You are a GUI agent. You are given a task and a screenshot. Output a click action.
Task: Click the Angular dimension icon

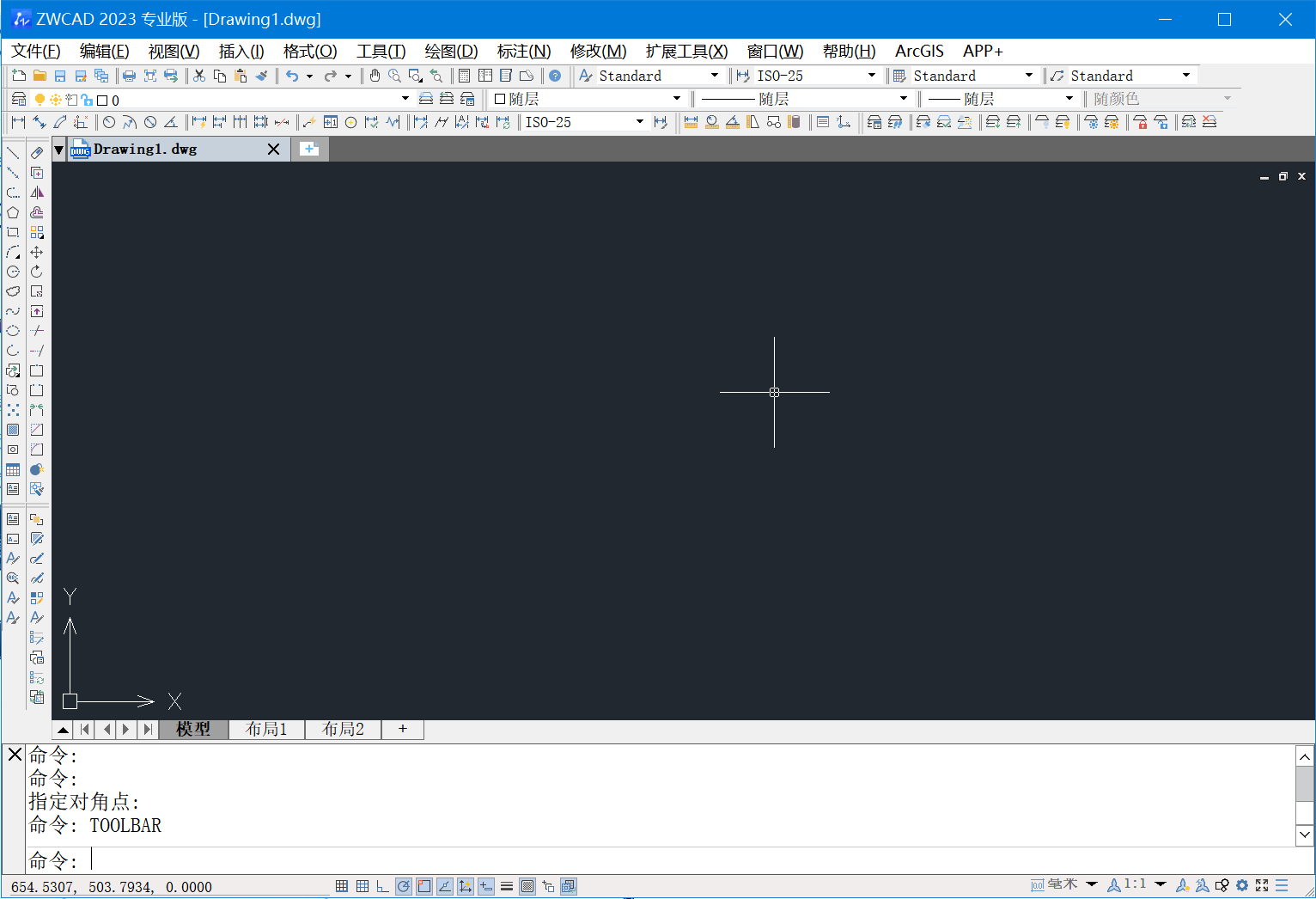point(171,122)
